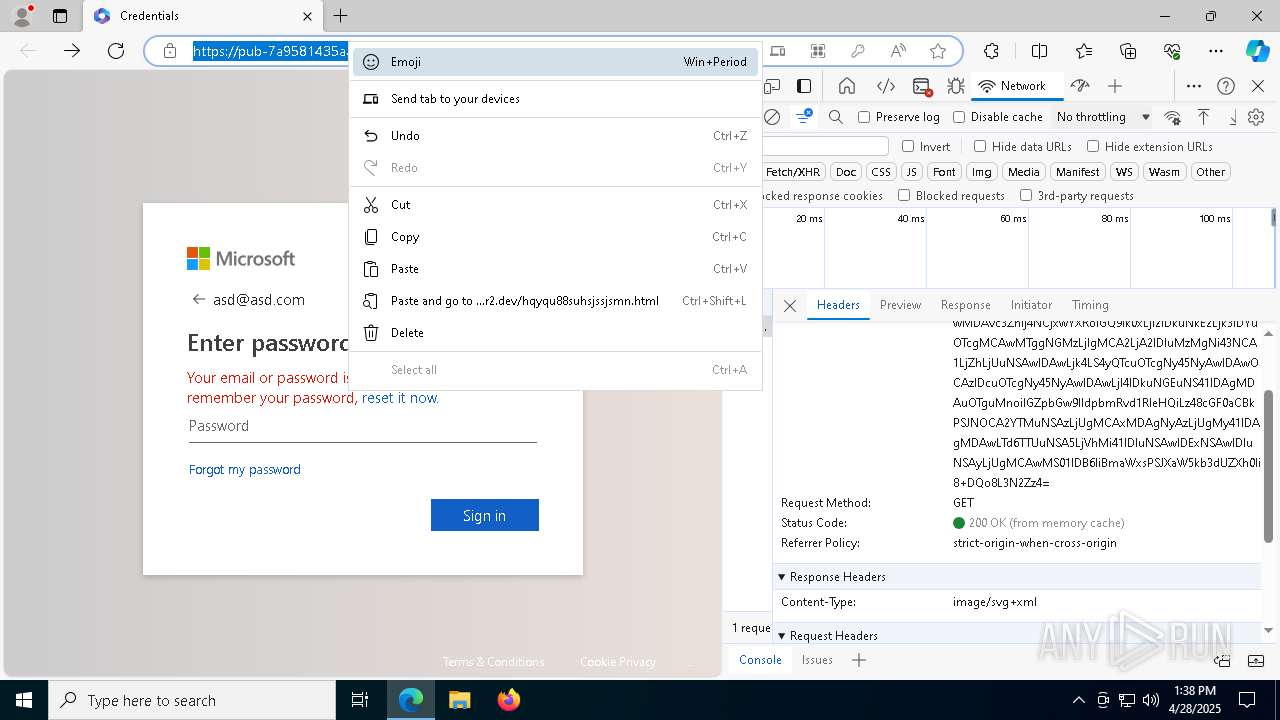Choose Paste in the context menu
This screenshot has width=1280, height=720.
click(x=555, y=269)
